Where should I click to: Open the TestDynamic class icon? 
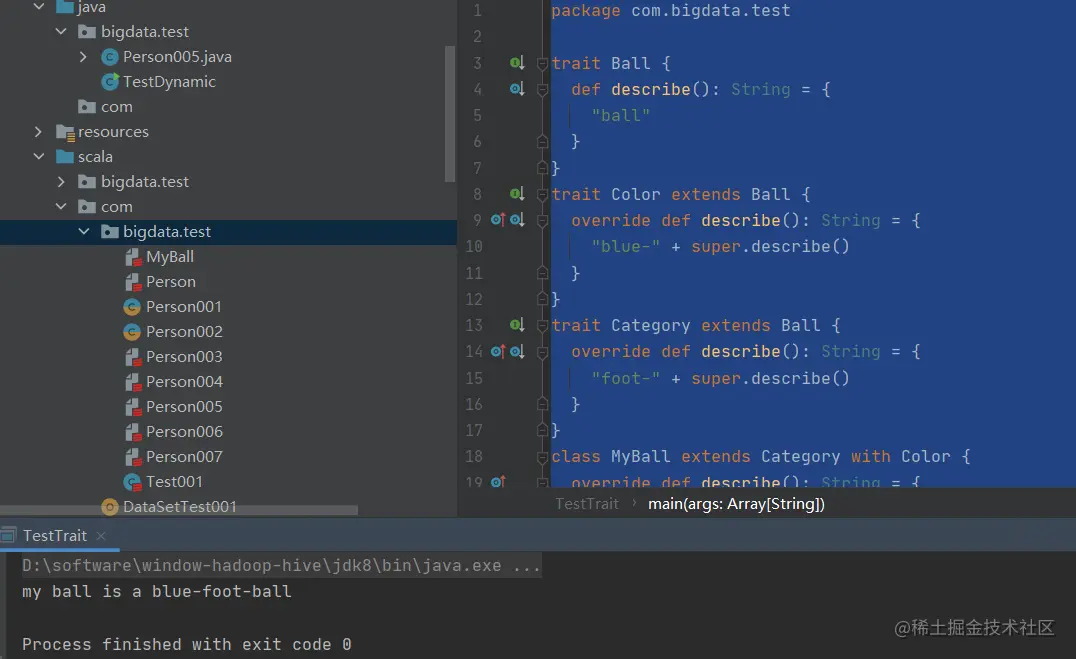pos(110,82)
